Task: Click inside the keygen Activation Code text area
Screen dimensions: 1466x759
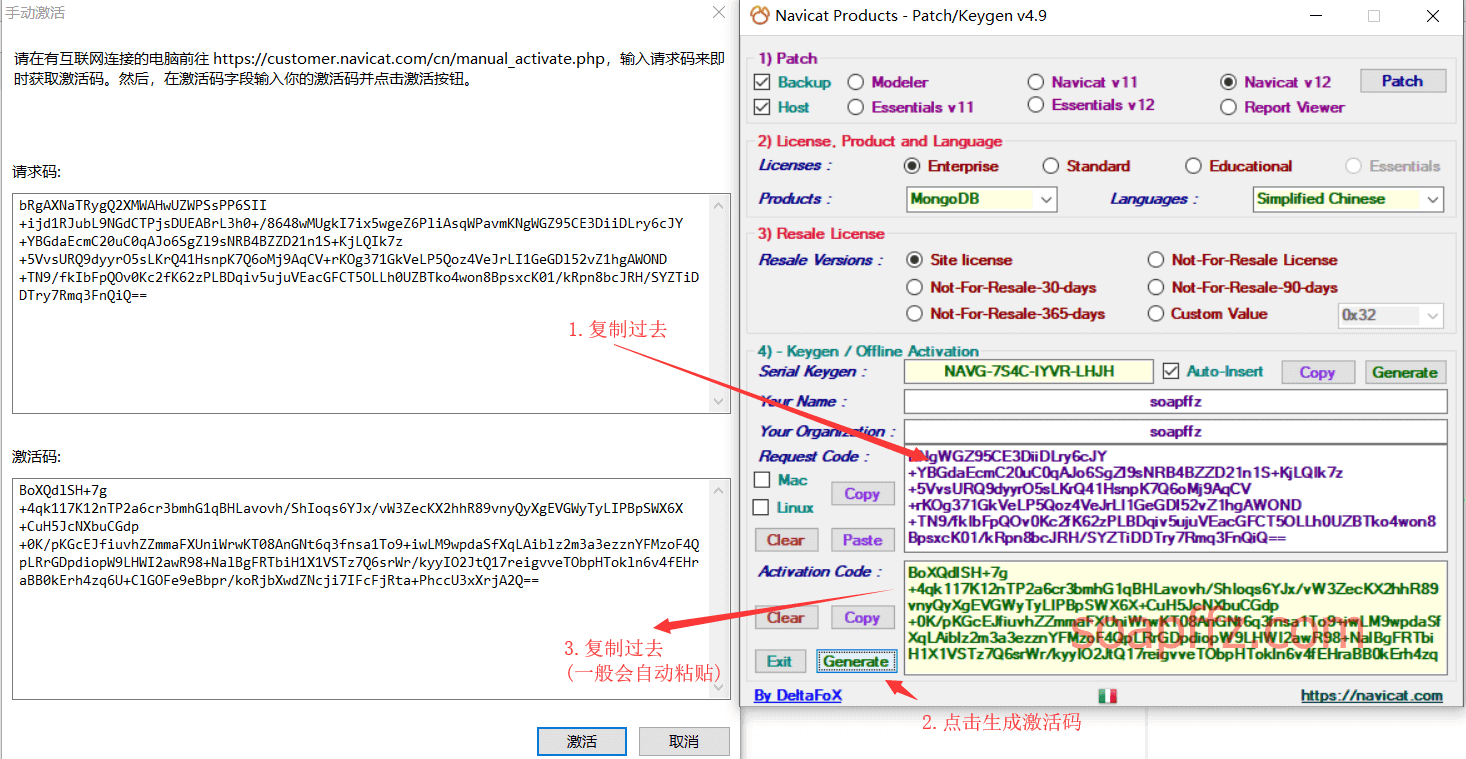Action: 1176,617
